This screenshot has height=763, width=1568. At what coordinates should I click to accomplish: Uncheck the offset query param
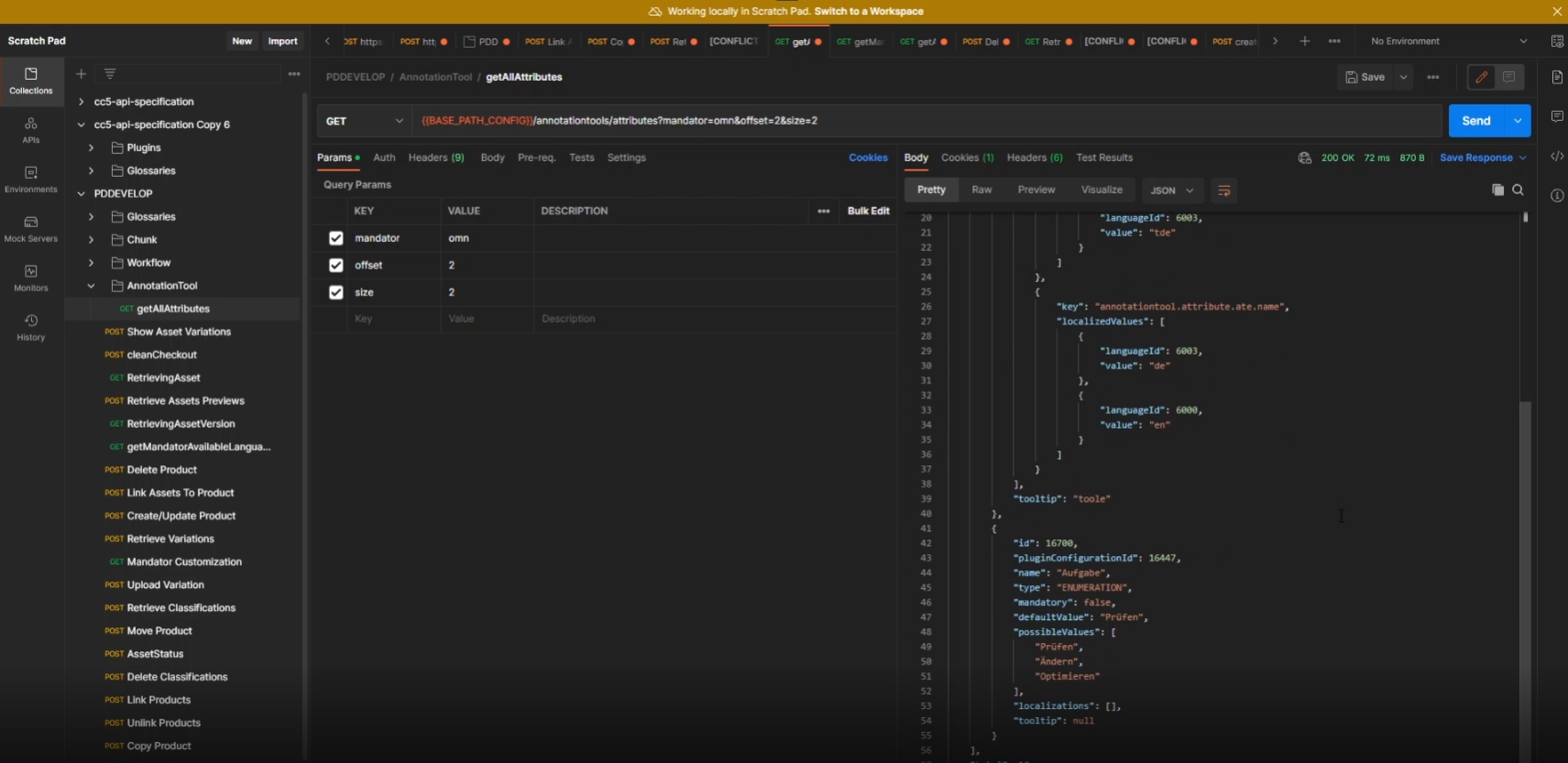[335, 265]
